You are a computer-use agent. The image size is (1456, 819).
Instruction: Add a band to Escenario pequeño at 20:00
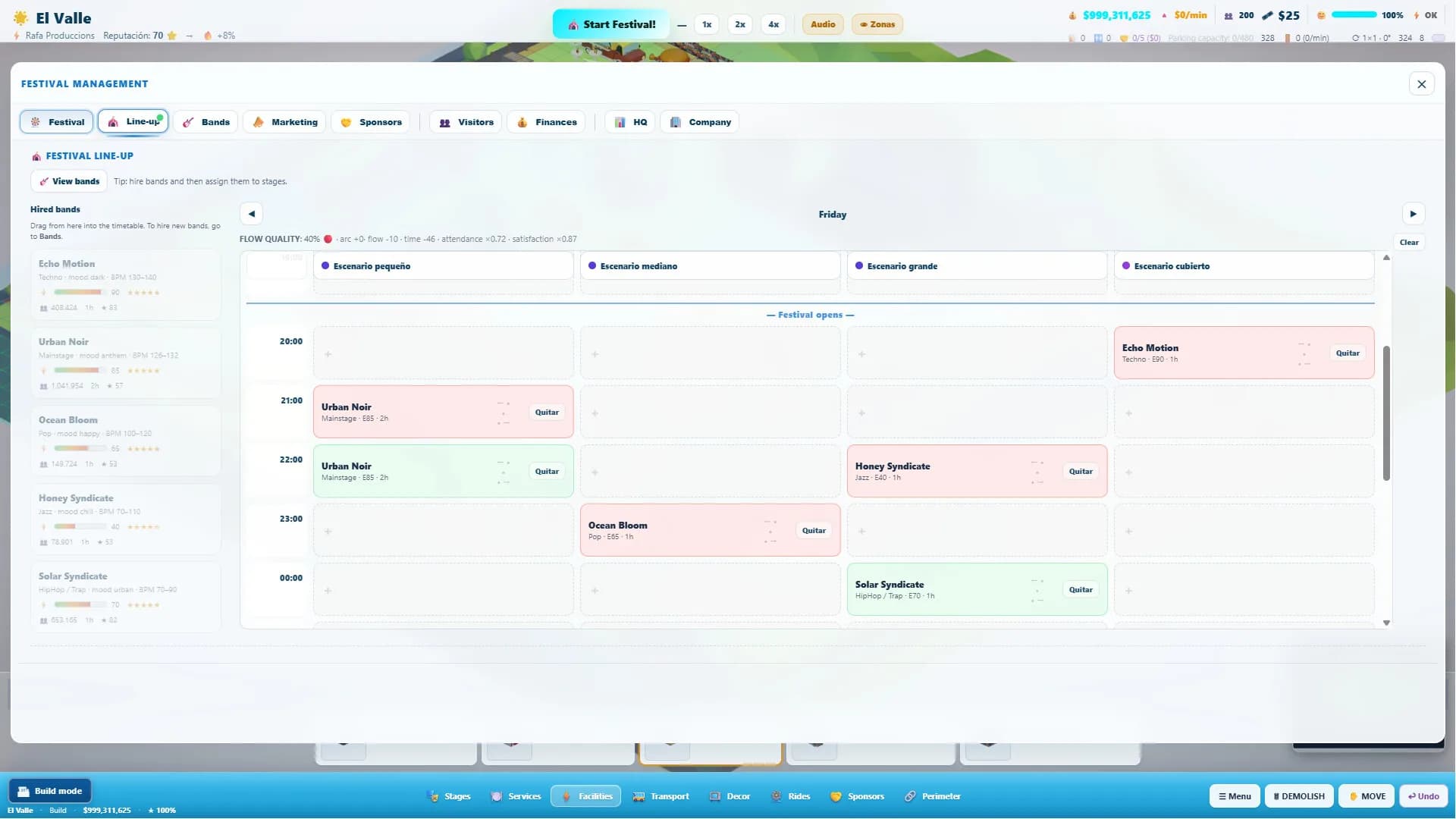[x=443, y=353]
